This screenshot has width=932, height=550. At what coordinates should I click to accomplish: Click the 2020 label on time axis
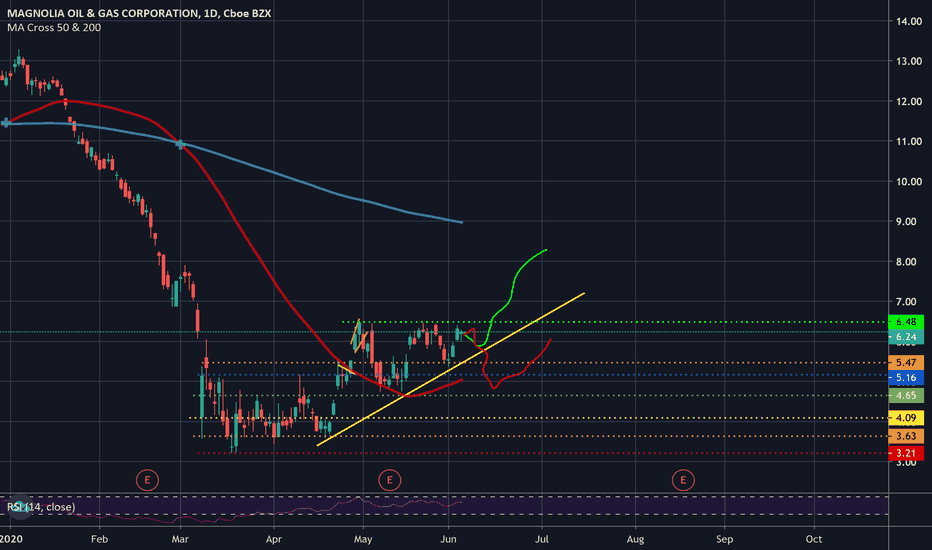[x=11, y=539]
